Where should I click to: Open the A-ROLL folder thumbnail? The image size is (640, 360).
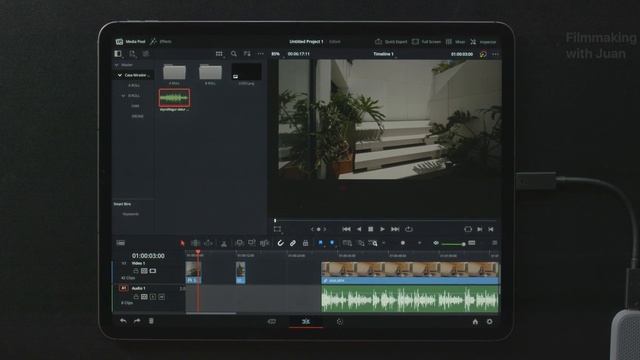(x=174, y=73)
